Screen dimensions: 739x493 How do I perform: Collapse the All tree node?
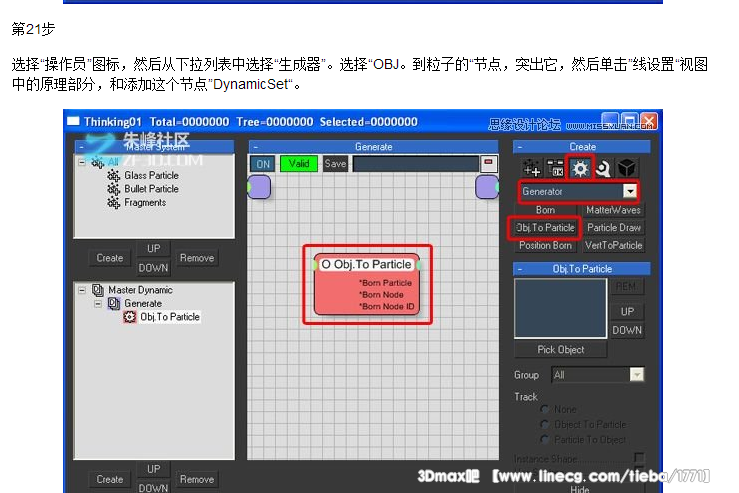coord(82,163)
